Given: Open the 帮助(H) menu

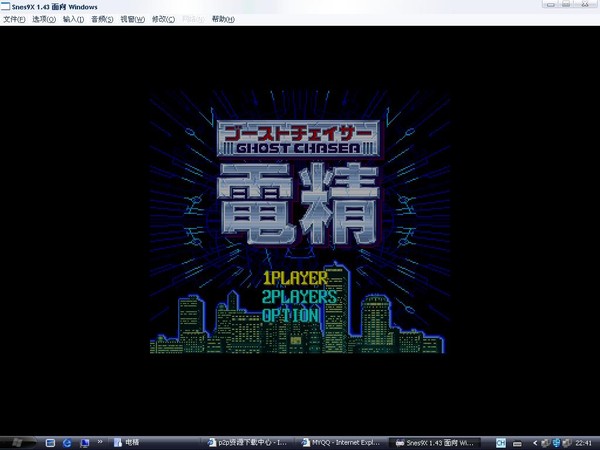Looking at the screenshot, I should pos(223,19).
